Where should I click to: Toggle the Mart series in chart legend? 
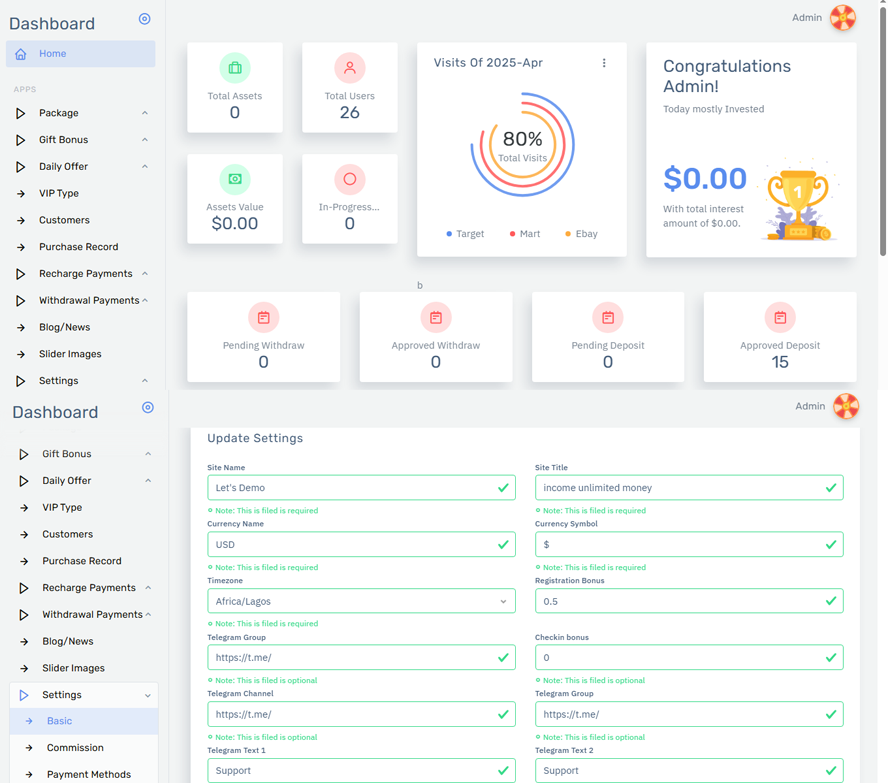click(x=525, y=234)
